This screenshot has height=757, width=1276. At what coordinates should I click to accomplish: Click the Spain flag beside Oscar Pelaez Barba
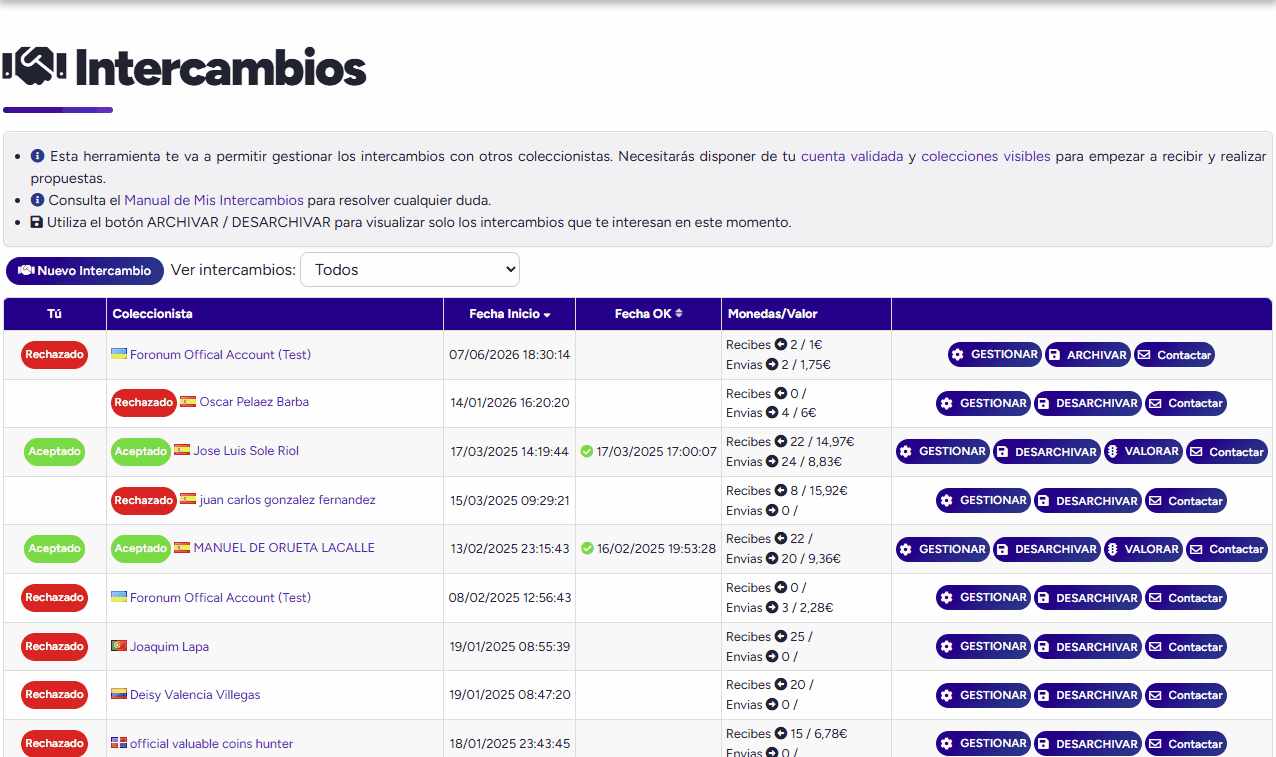pos(188,402)
